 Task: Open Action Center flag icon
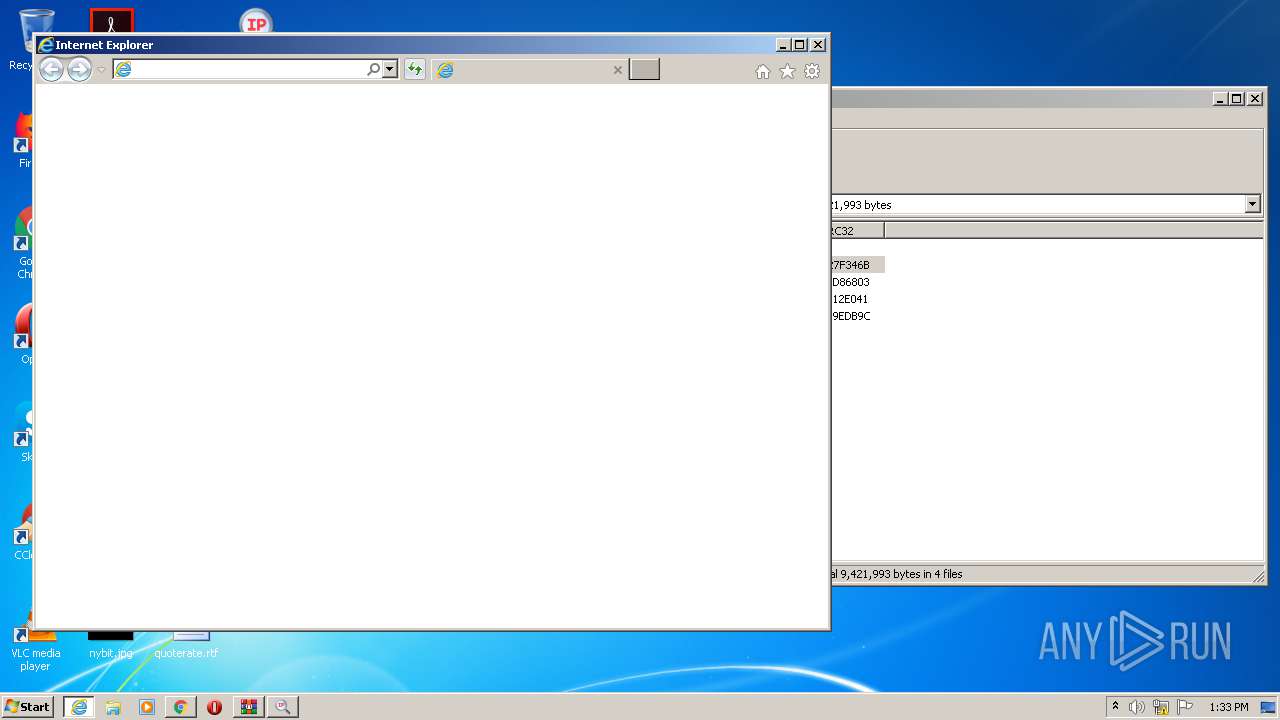tap(1185, 707)
